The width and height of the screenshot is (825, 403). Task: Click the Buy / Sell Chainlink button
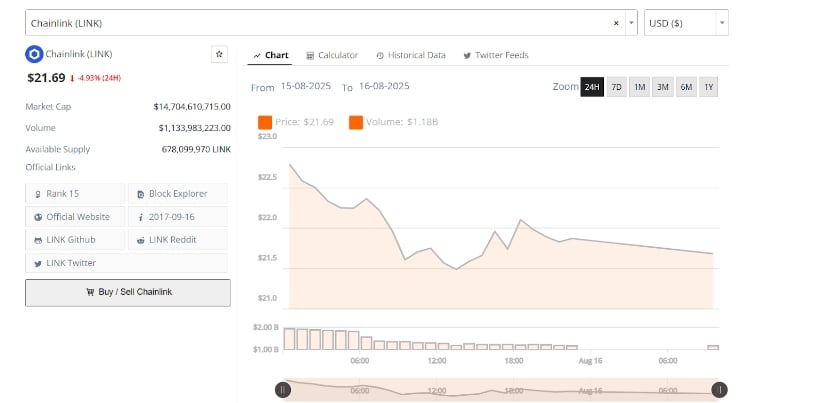click(128, 293)
